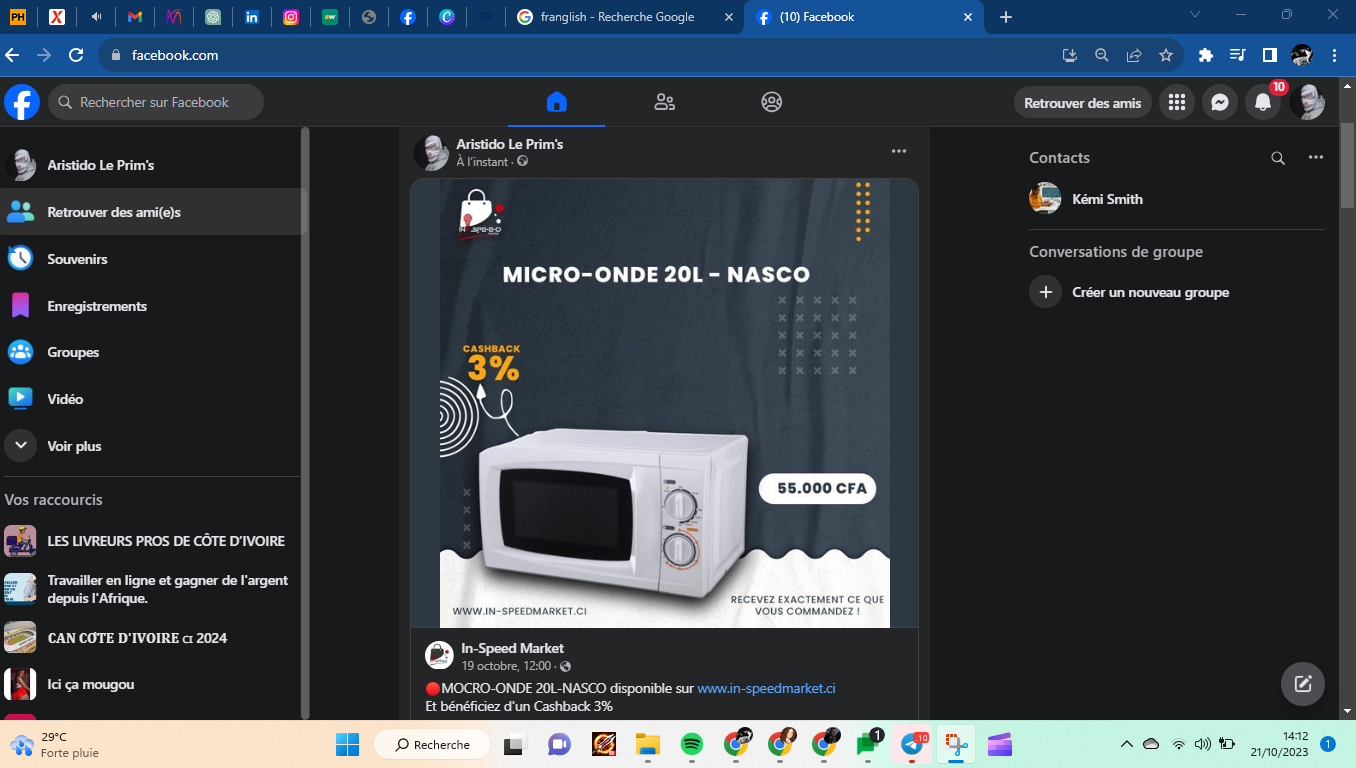This screenshot has width=1356, height=768.
Task: Open Contacts options three-dot menu
Action: [x=1315, y=158]
